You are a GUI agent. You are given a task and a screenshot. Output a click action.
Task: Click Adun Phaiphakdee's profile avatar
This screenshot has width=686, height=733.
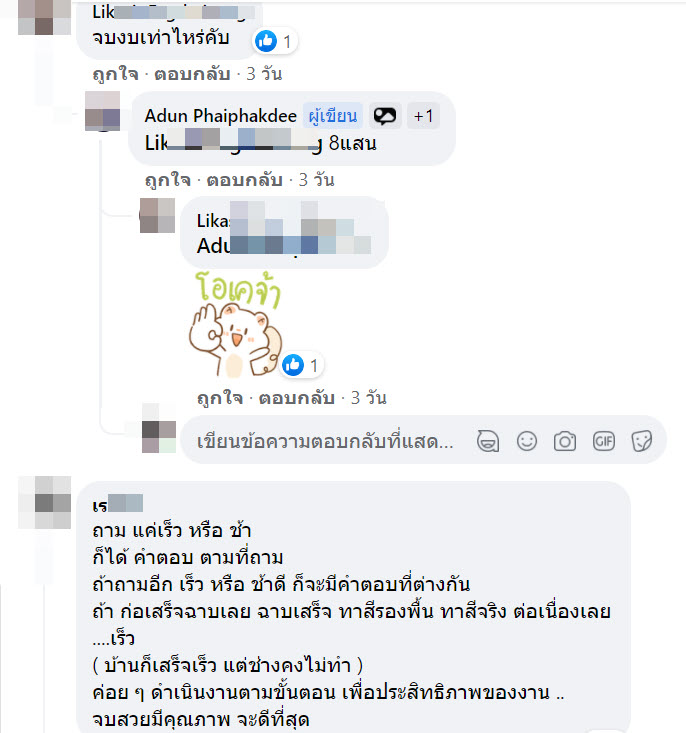[x=102, y=111]
